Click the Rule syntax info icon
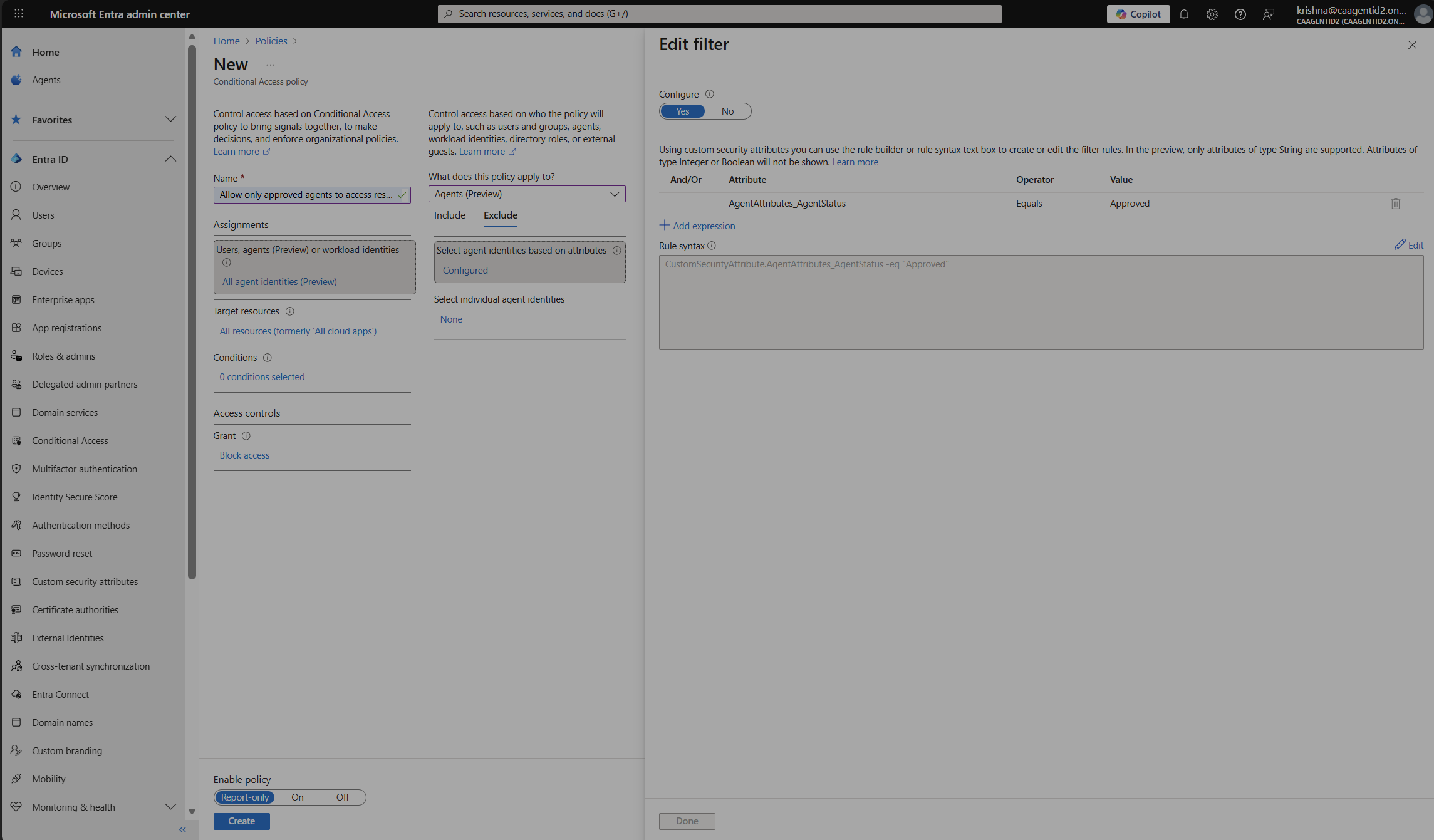The width and height of the screenshot is (1434, 840). pos(711,246)
